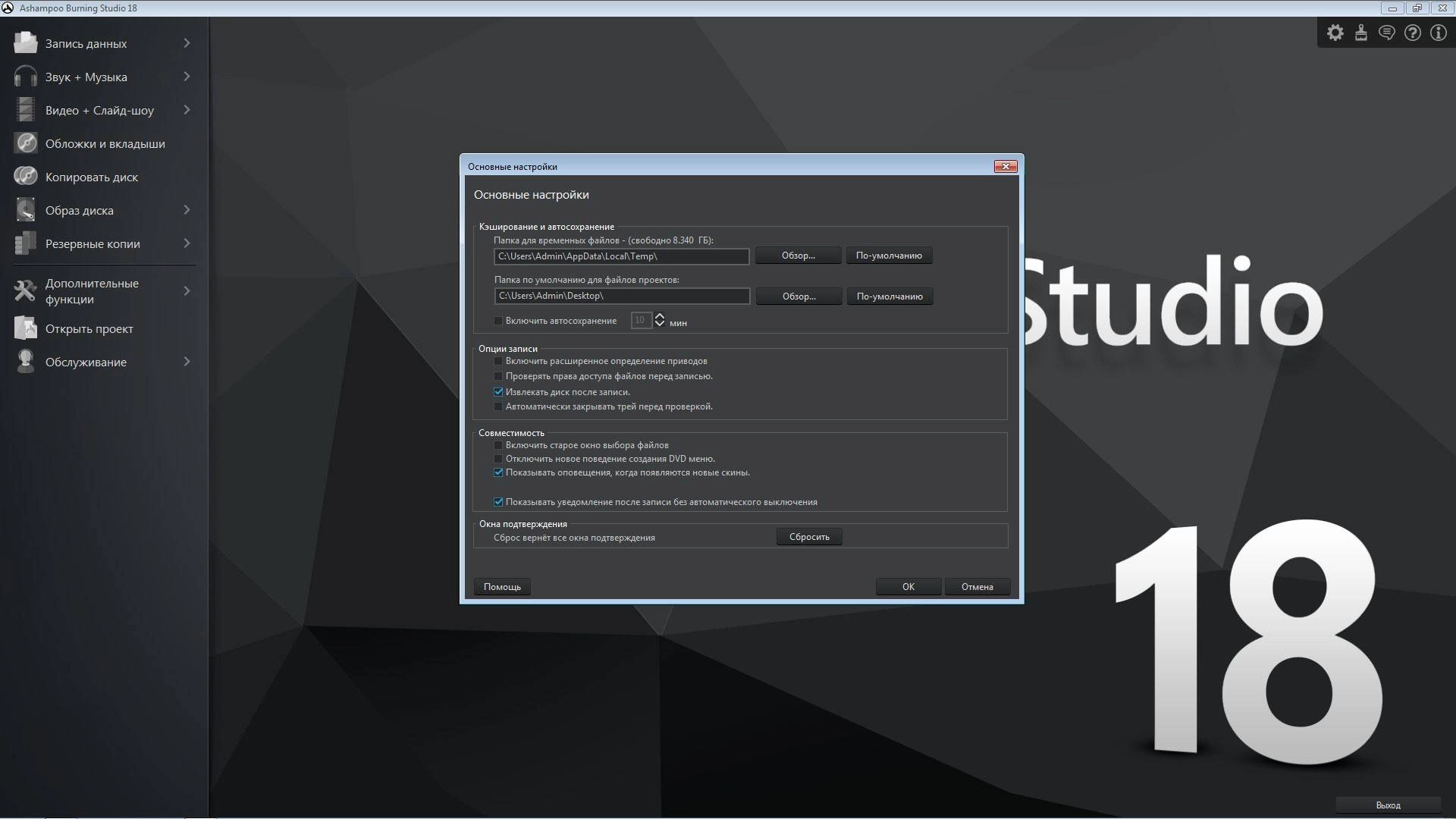The image size is (1456, 819).
Task: Click the temporary files folder path field
Action: (622, 256)
